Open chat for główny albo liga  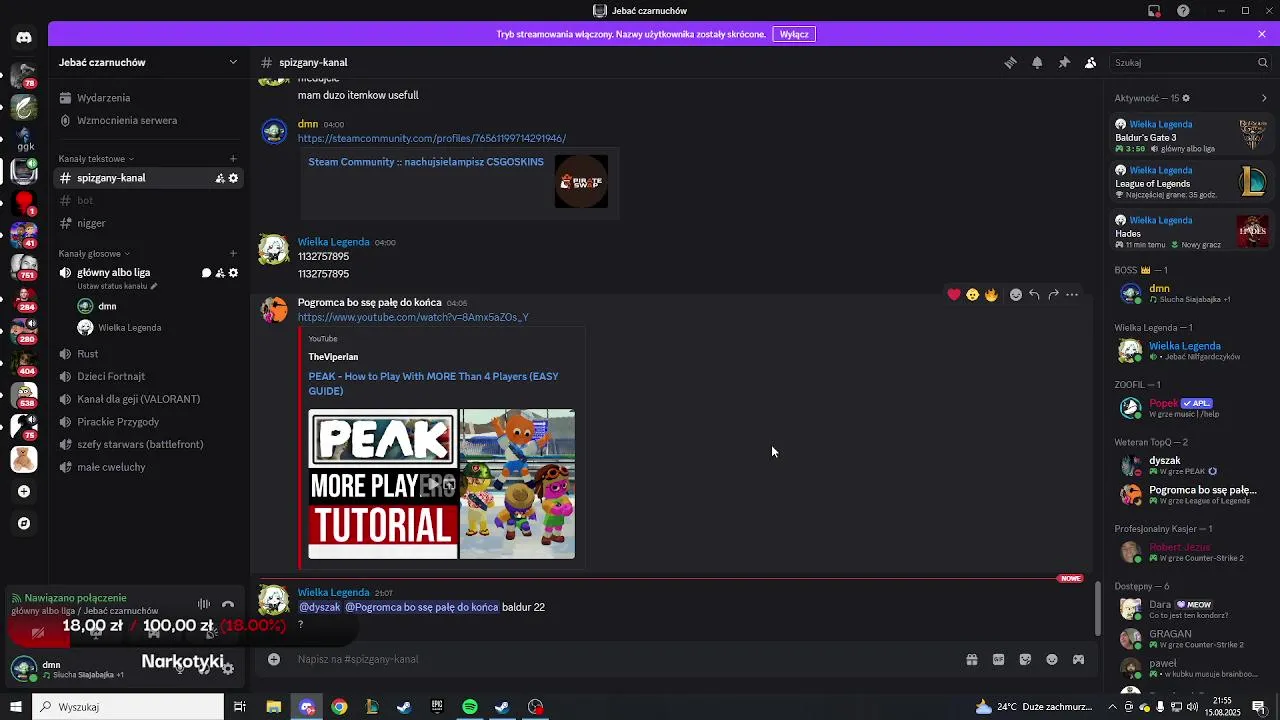pos(206,273)
